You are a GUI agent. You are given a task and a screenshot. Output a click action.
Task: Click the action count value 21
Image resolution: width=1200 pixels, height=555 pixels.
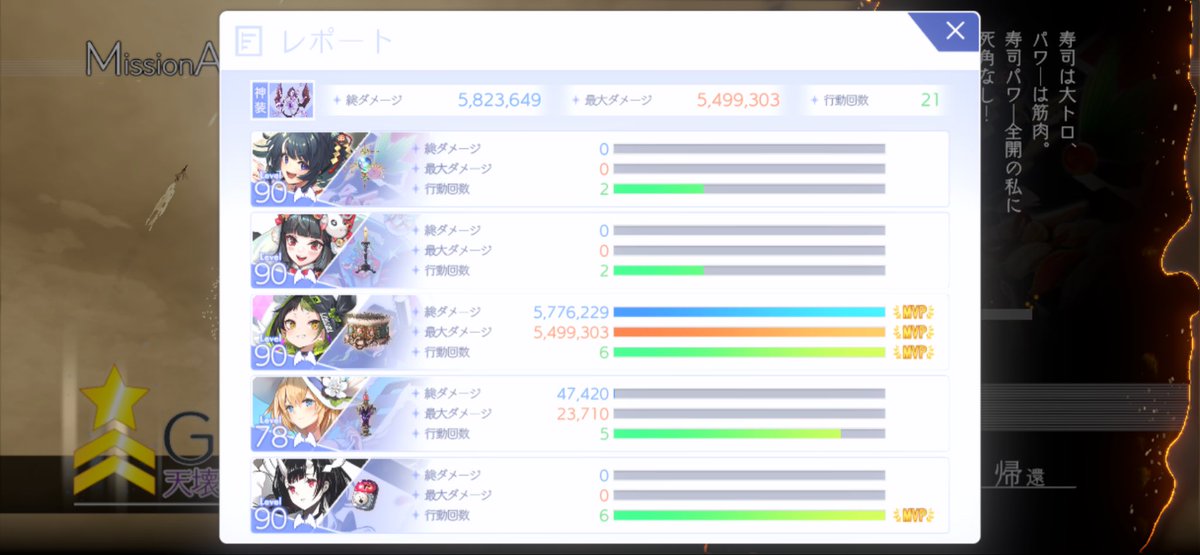tap(929, 100)
